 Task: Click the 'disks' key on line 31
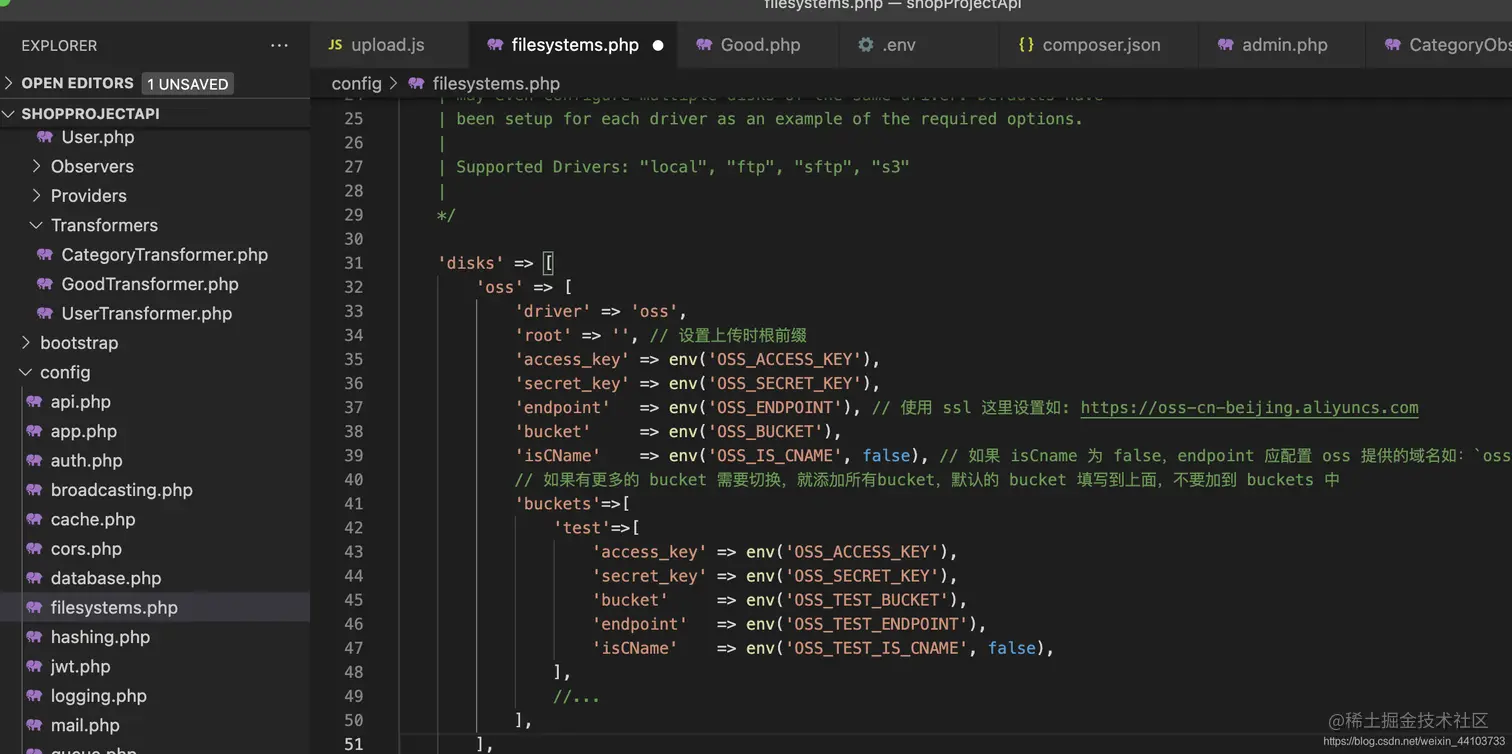[x=471, y=263]
